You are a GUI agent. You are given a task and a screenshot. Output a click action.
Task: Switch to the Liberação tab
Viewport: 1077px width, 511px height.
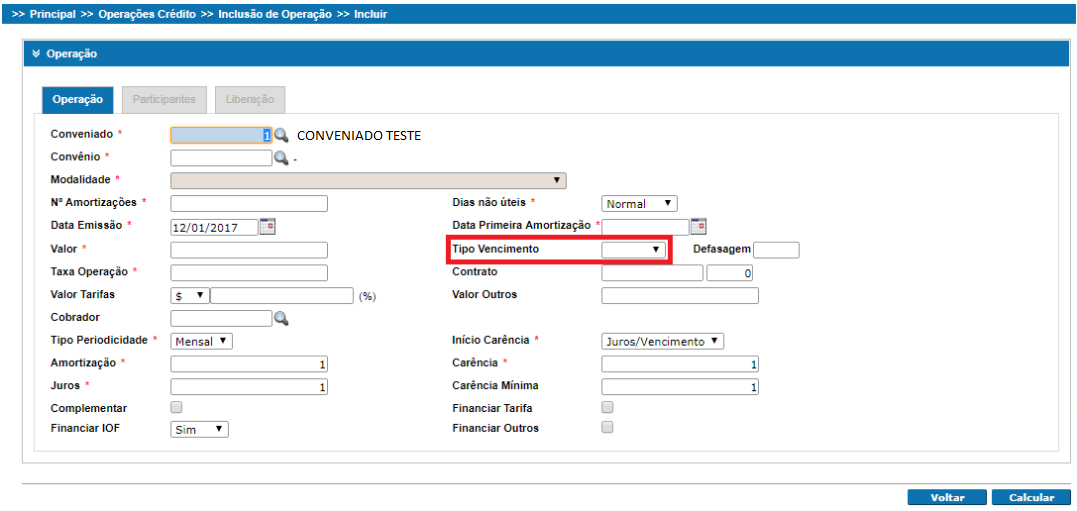[250, 100]
